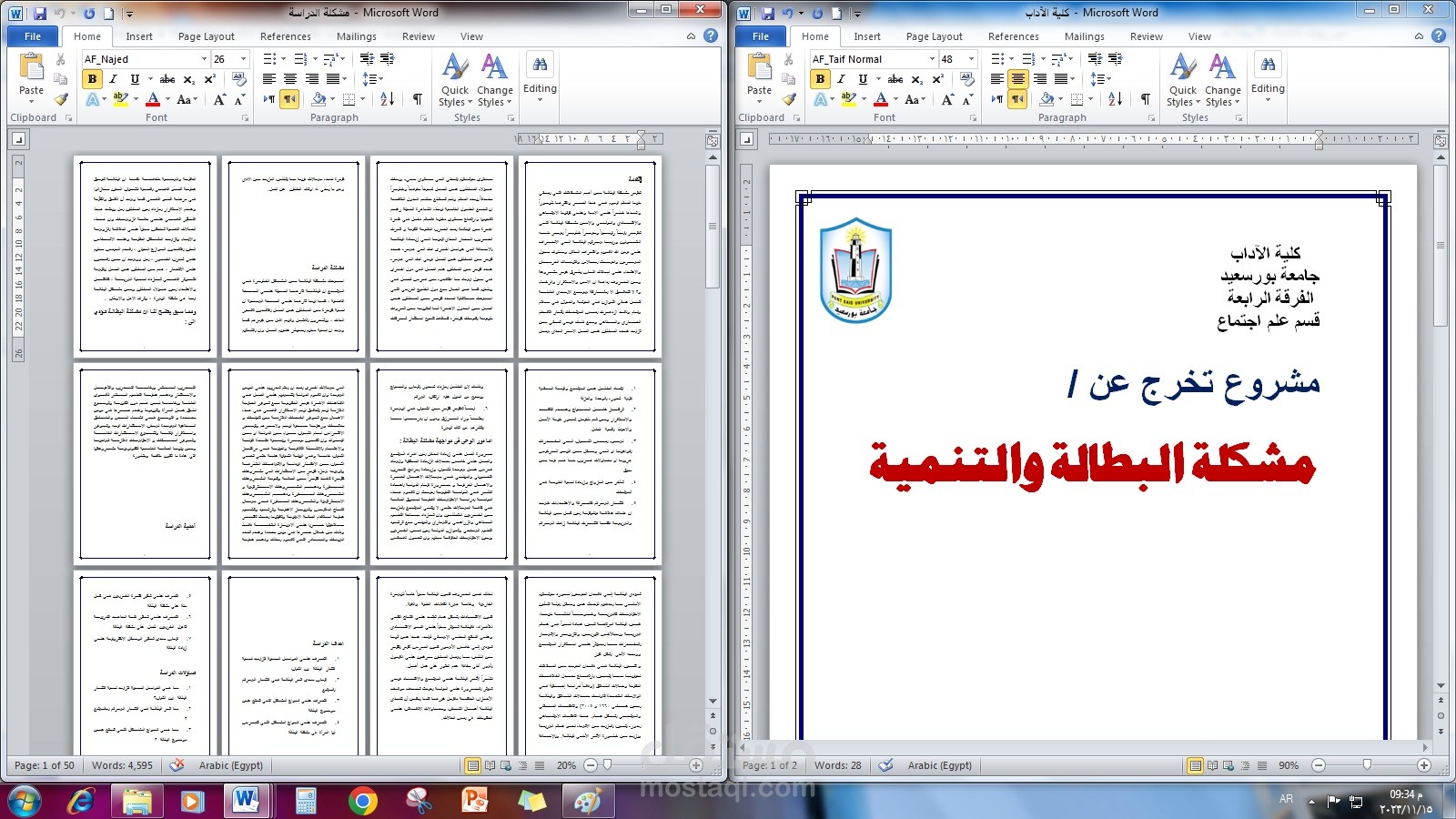Click Copy icon in the right Word window
1456x819 pixels.
pos(788,79)
